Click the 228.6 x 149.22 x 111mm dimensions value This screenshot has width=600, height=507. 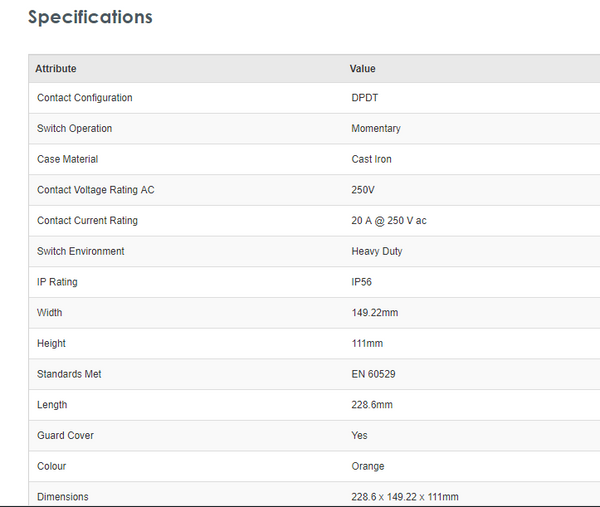point(405,497)
